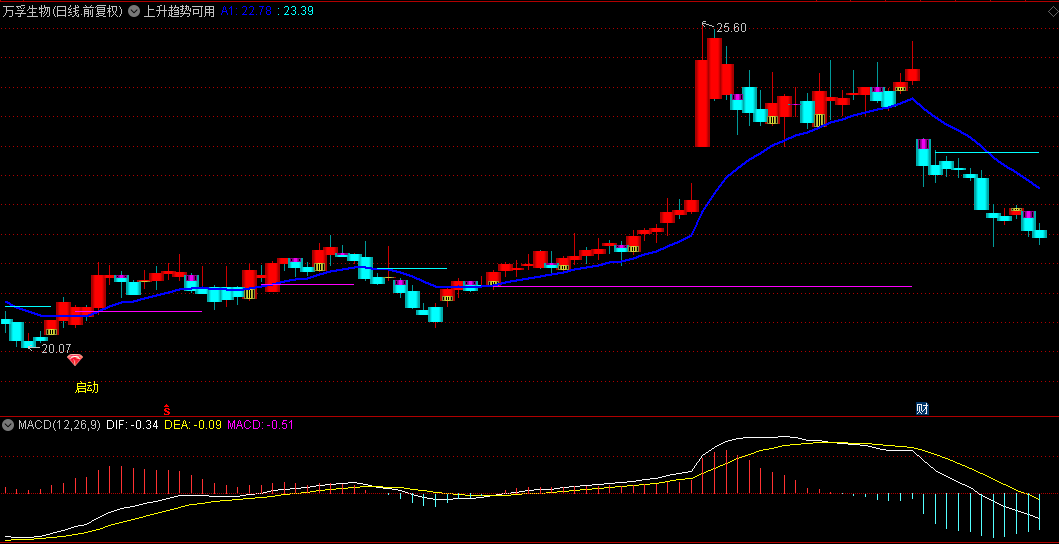Screen dimensions: 1059x544
Task: Click the DEA: -0.09 value
Action: [193, 425]
